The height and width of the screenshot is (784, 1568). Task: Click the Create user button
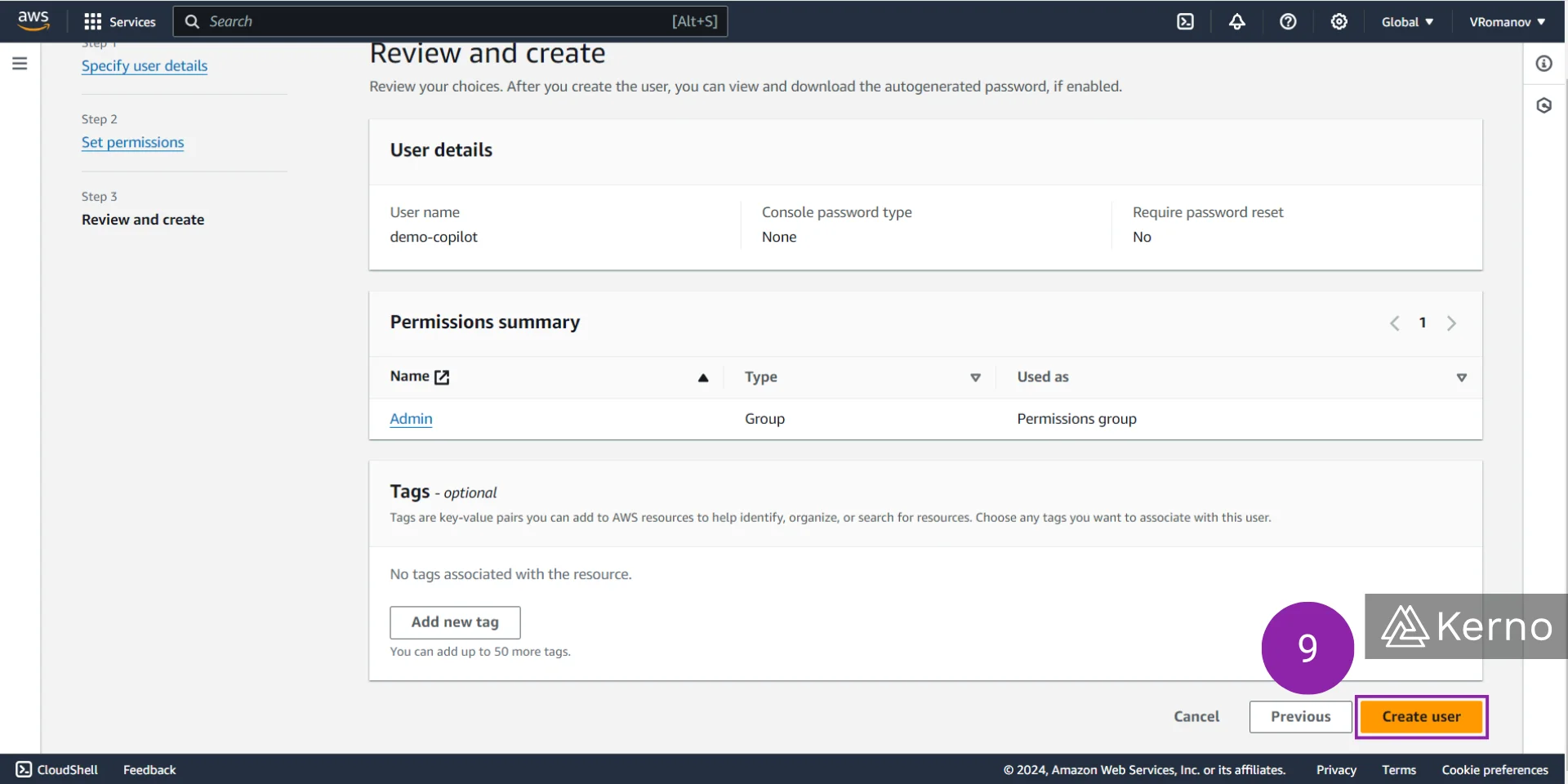click(x=1421, y=716)
